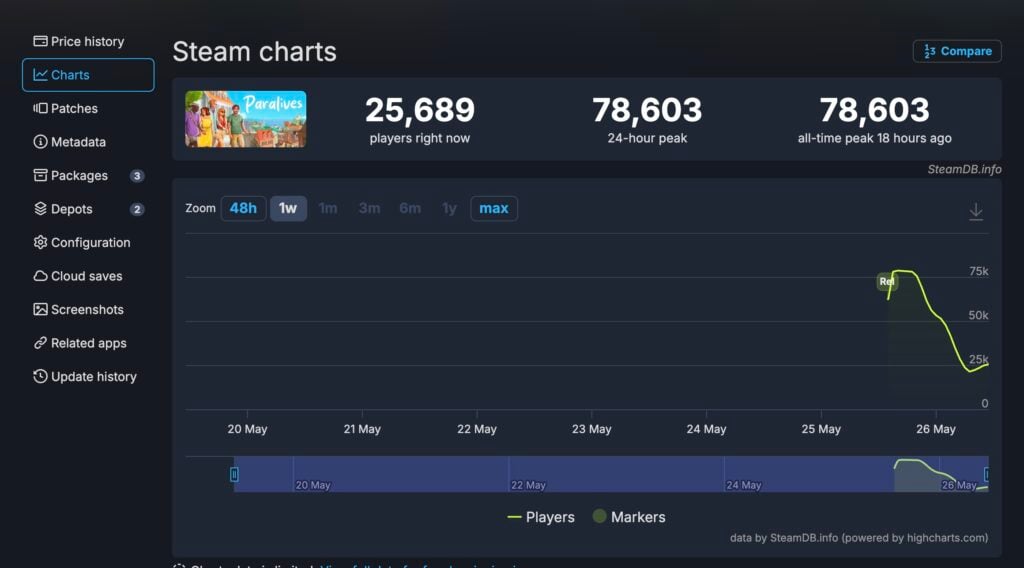Go to the Metadata page

pos(69,142)
